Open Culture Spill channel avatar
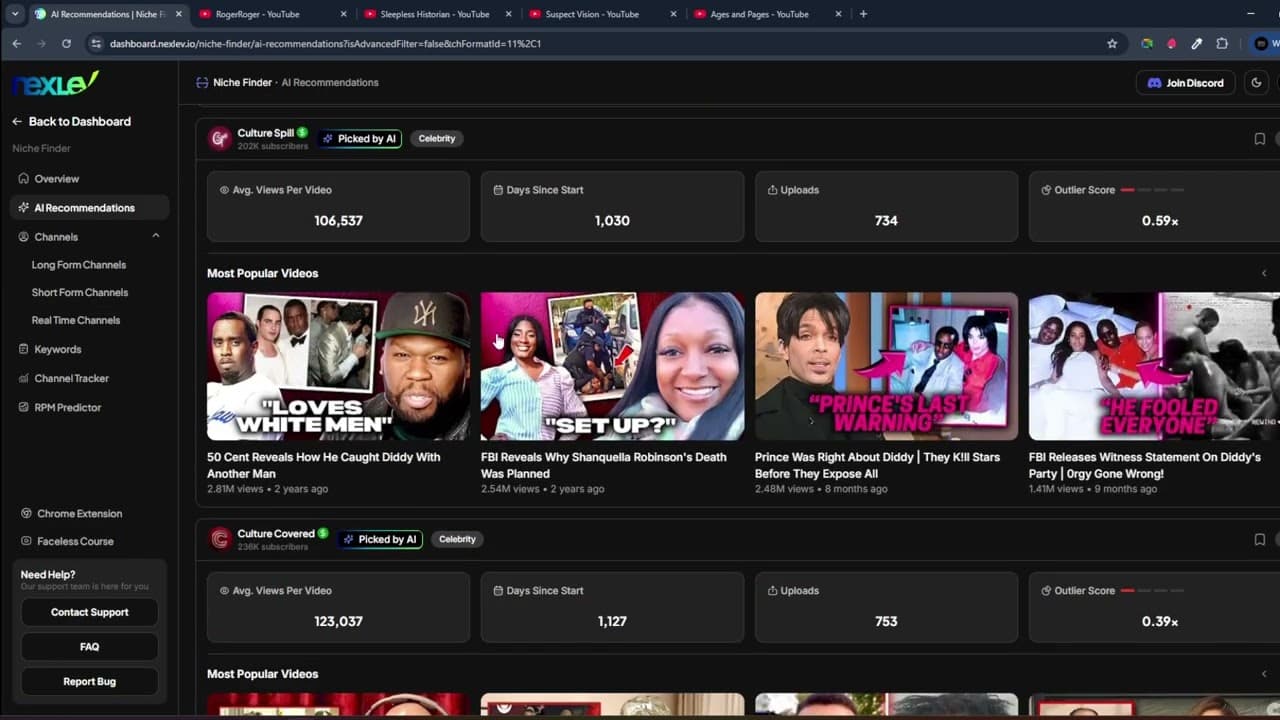 pos(220,139)
